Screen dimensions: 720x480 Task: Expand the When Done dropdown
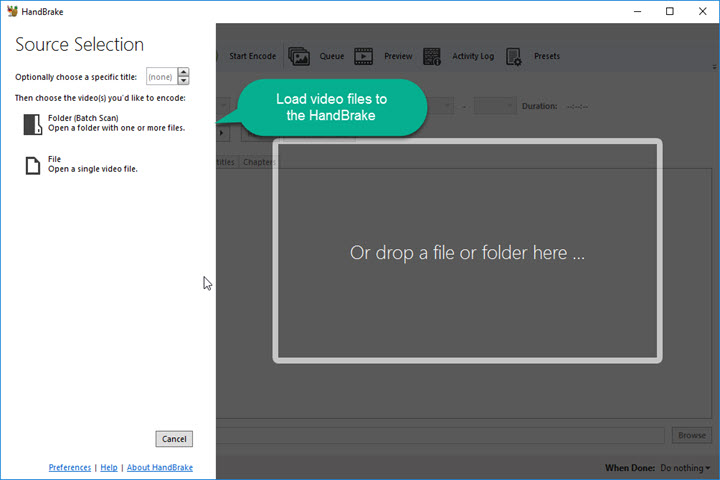pyautogui.click(x=685, y=468)
